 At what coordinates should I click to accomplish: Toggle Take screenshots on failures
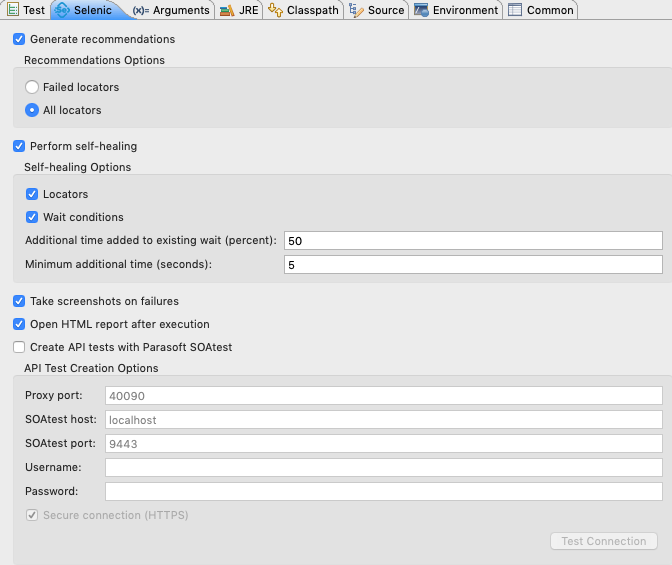click(x=19, y=301)
